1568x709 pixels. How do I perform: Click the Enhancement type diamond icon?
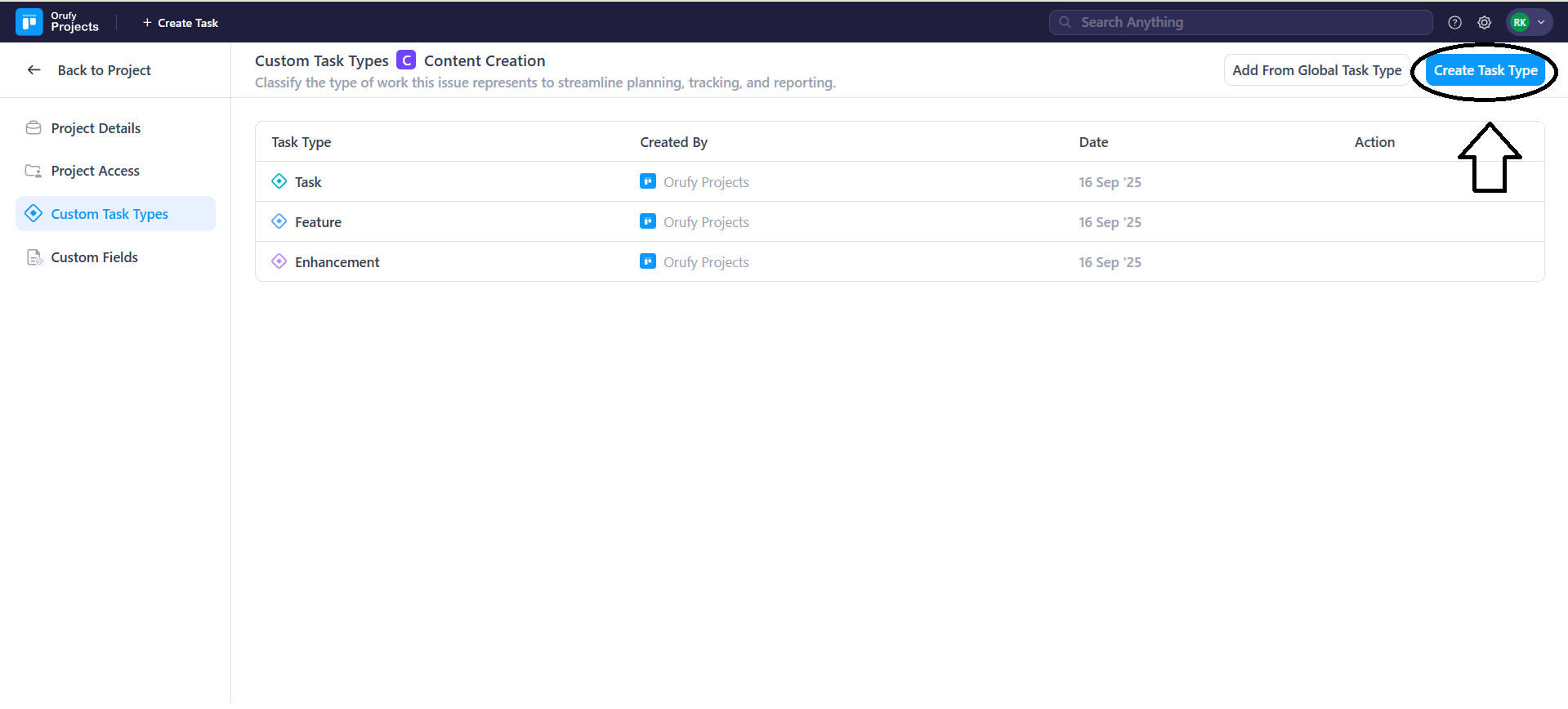pyautogui.click(x=279, y=261)
